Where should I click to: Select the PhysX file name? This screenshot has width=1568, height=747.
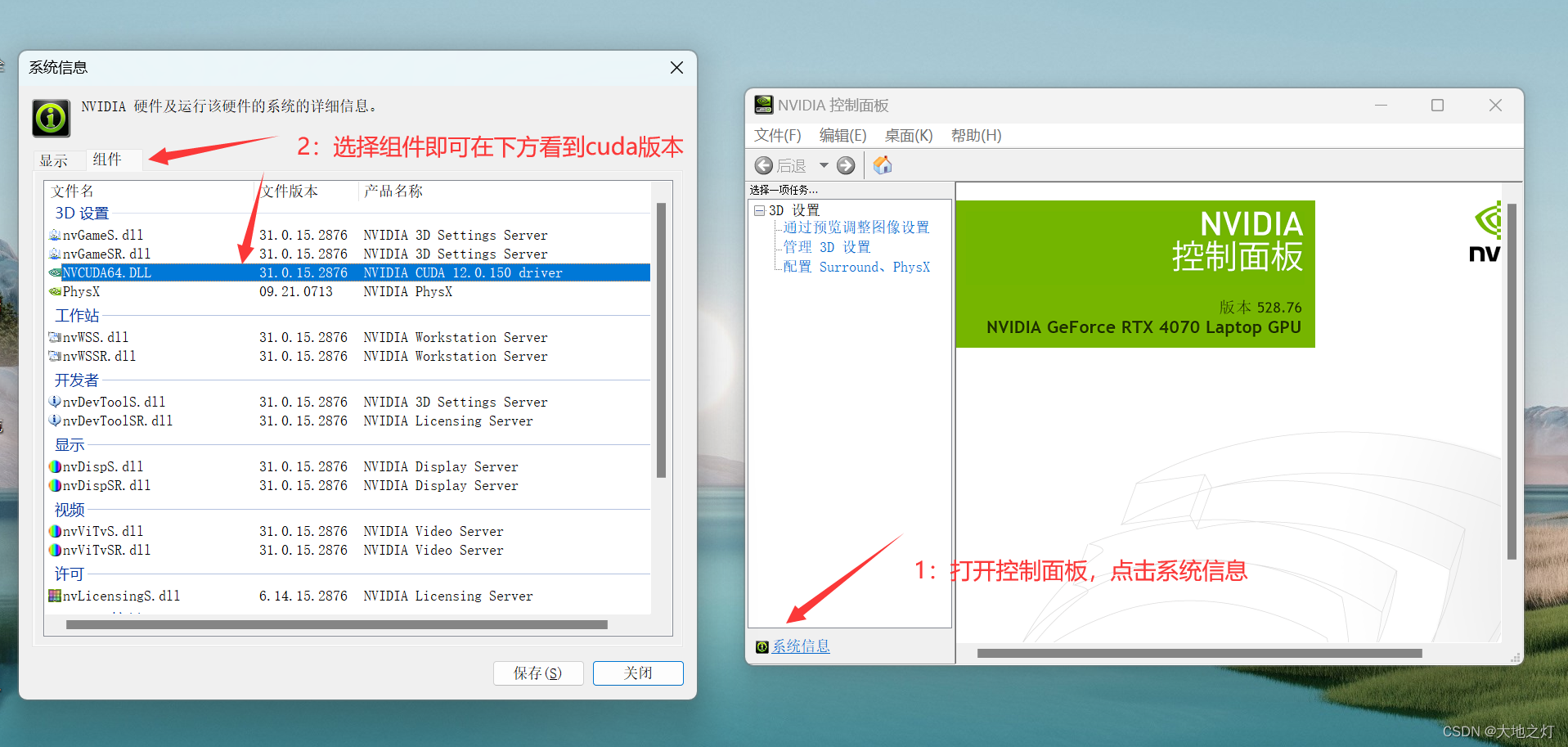81,291
